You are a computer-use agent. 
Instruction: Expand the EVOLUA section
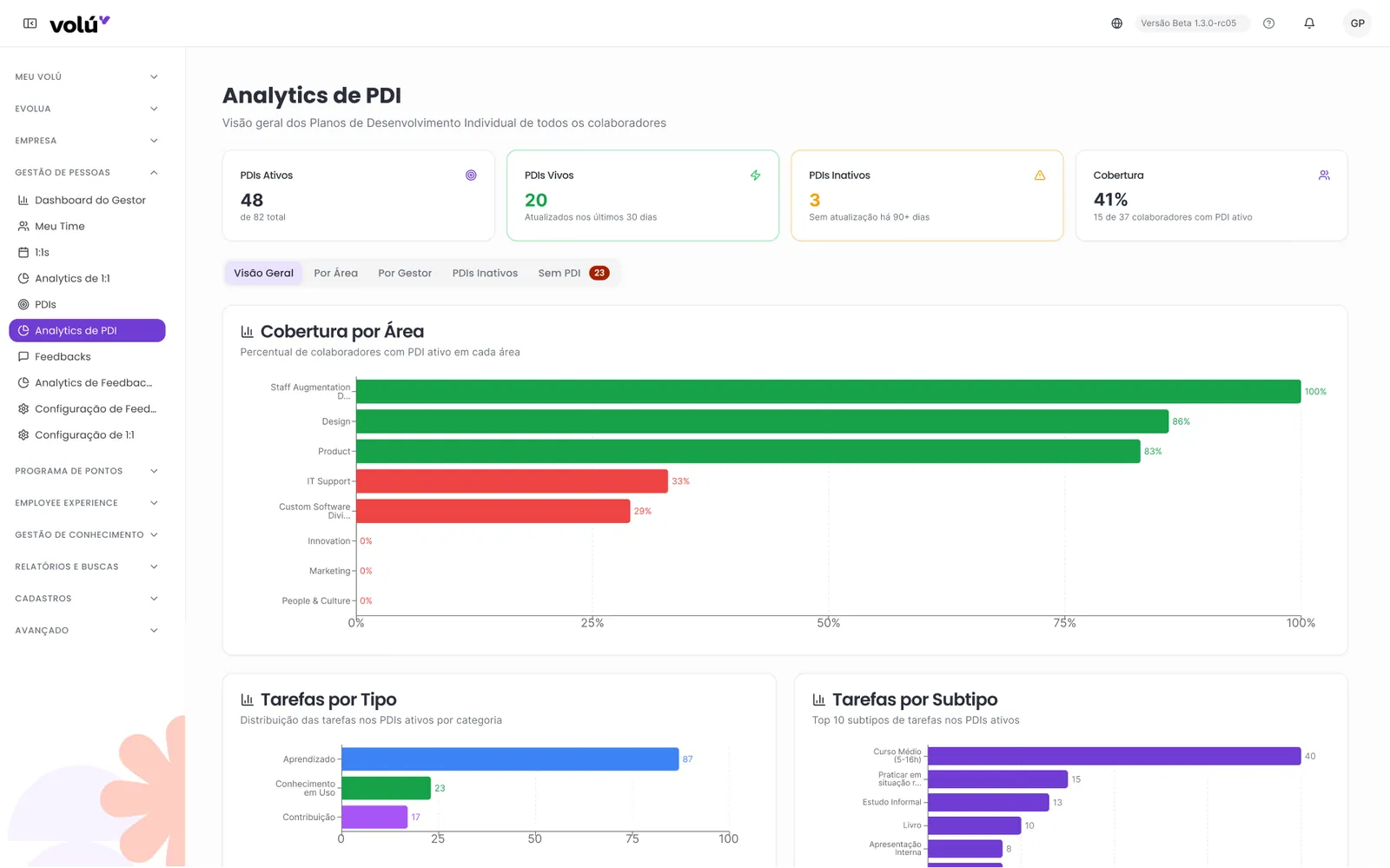tap(87, 109)
